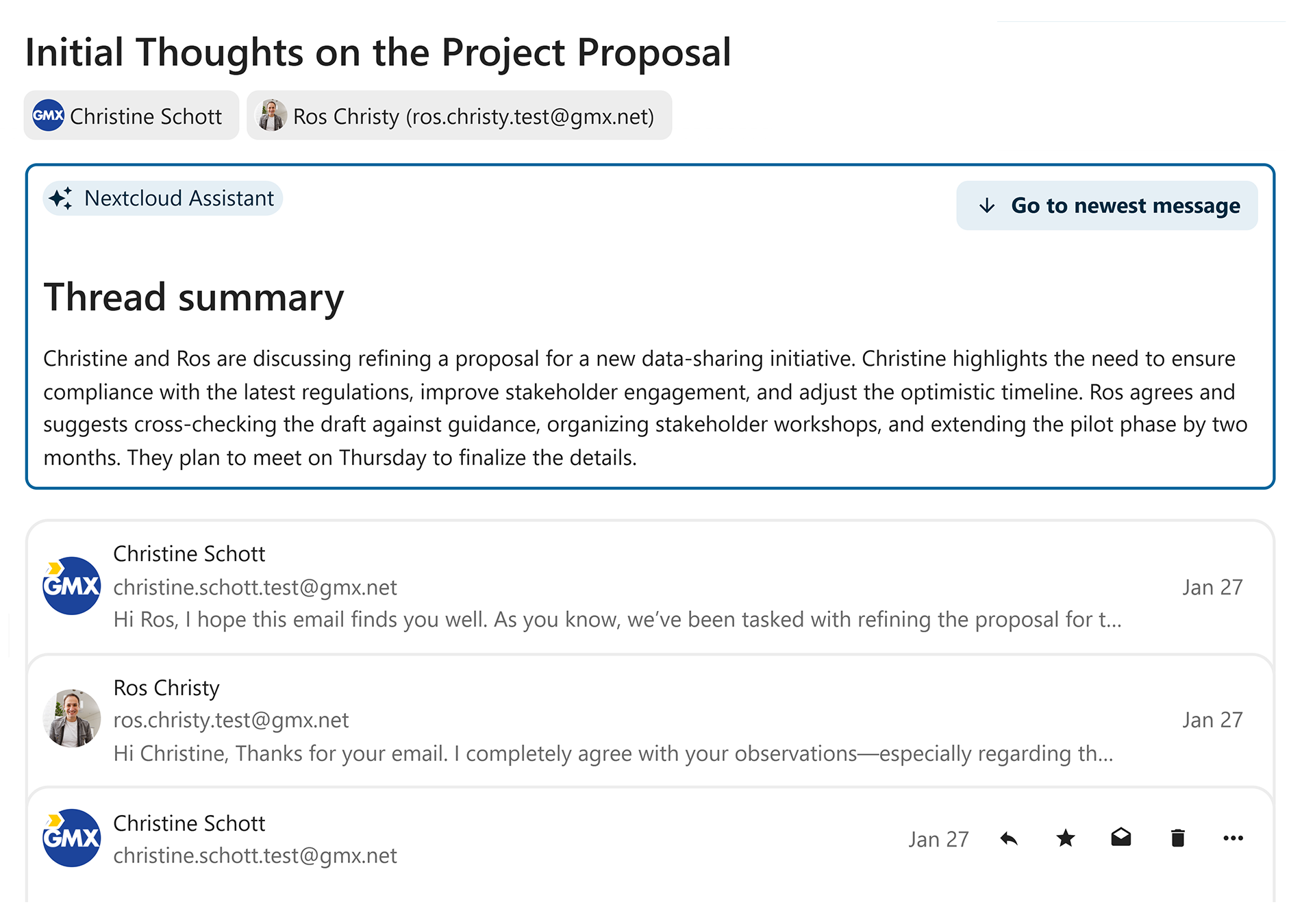Click the GMX avatar in Christine's participant chip
Viewport: 1315px width, 924px height.
tap(49, 116)
